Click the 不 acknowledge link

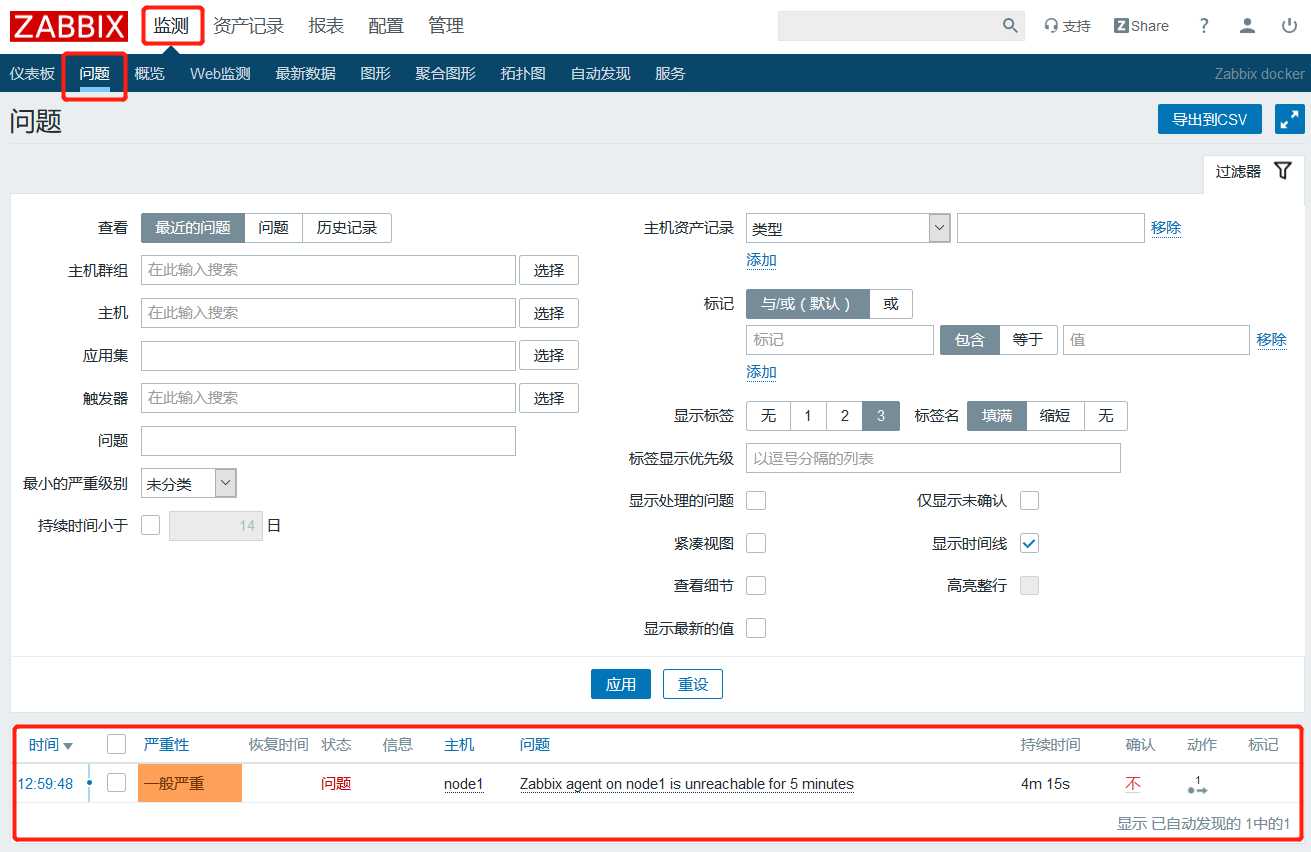pyautogui.click(x=1133, y=784)
